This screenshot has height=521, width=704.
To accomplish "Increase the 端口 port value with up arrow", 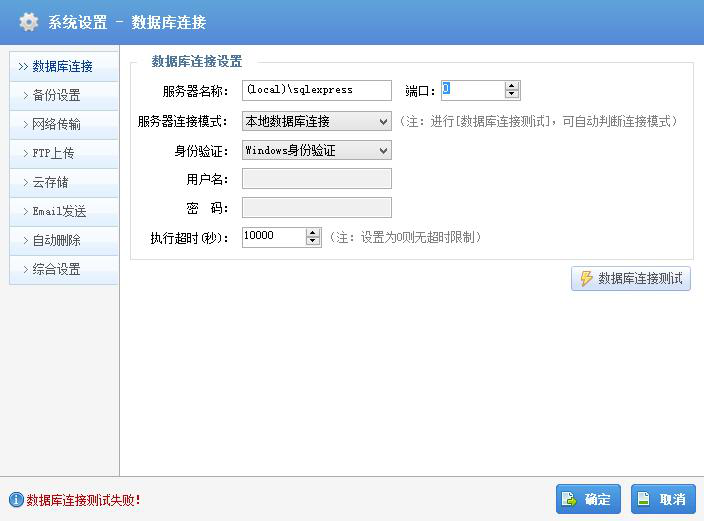I will pyautogui.click(x=511, y=86).
